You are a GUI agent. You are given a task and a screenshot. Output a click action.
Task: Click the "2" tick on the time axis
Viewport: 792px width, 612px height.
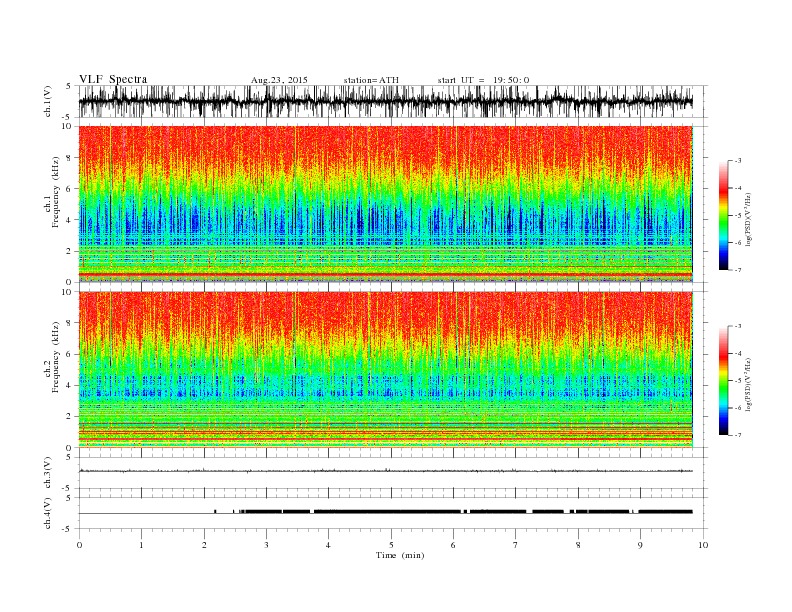tap(204, 545)
